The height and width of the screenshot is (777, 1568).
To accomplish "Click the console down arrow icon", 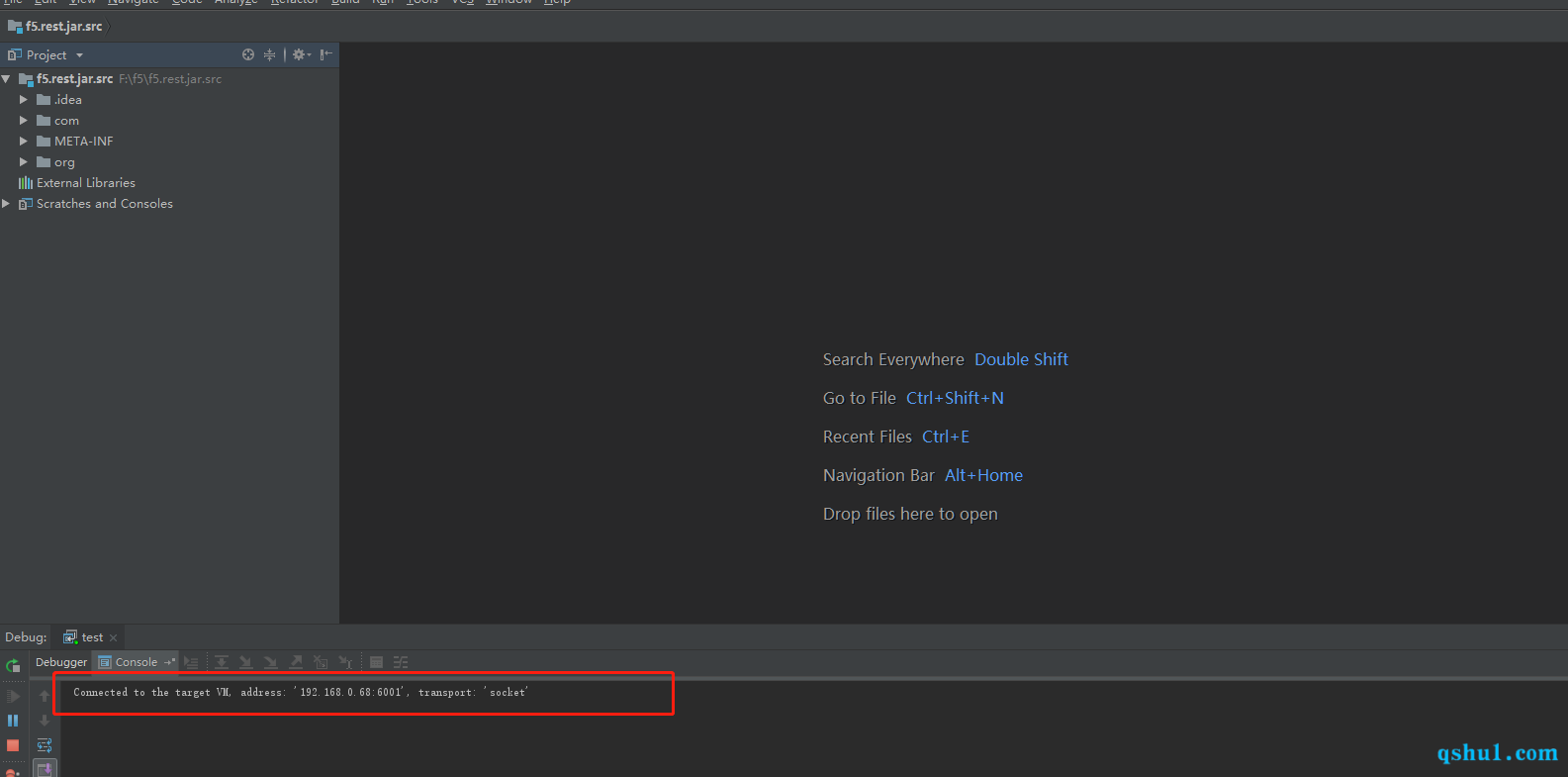I will [x=45, y=721].
